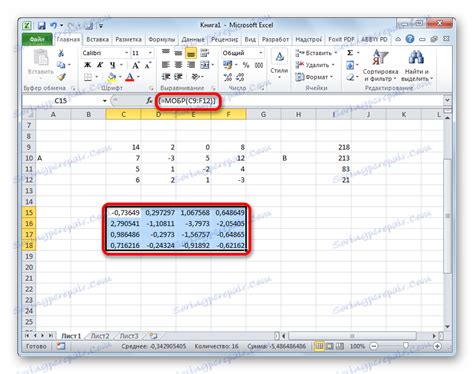Click the formula bar with МОБР formula

pos(298,100)
